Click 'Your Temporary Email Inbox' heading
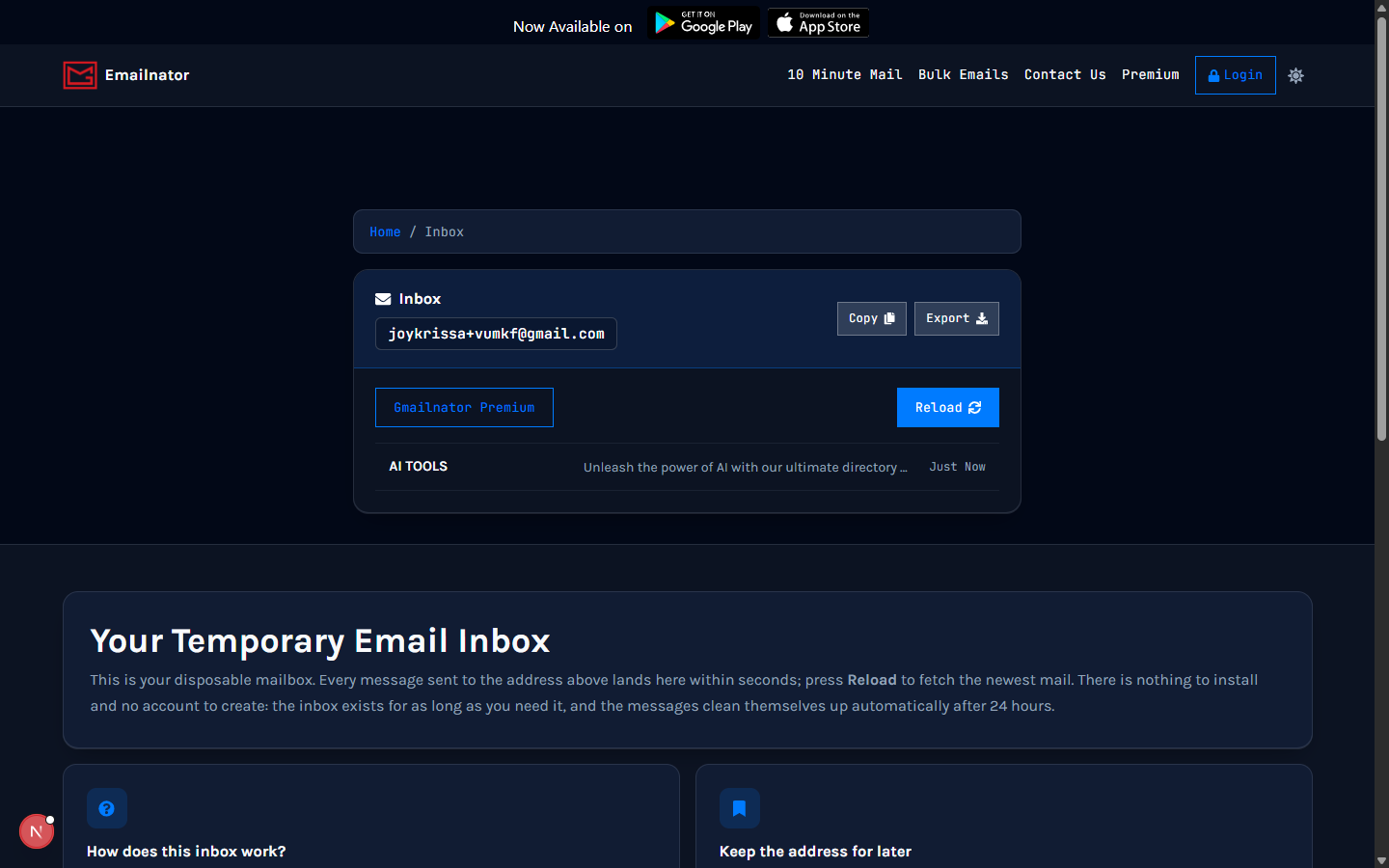The width and height of the screenshot is (1389, 868). (320, 641)
